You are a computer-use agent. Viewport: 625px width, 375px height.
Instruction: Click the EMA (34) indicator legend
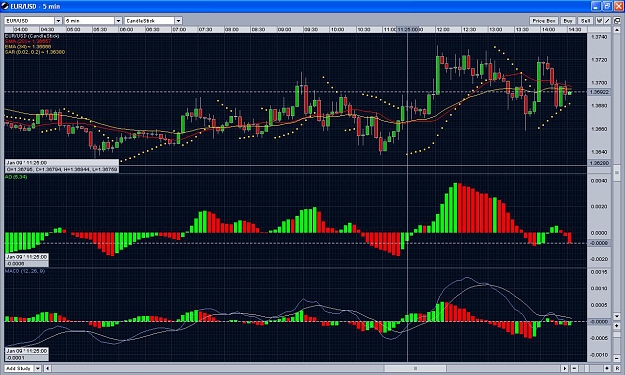[28, 47]
